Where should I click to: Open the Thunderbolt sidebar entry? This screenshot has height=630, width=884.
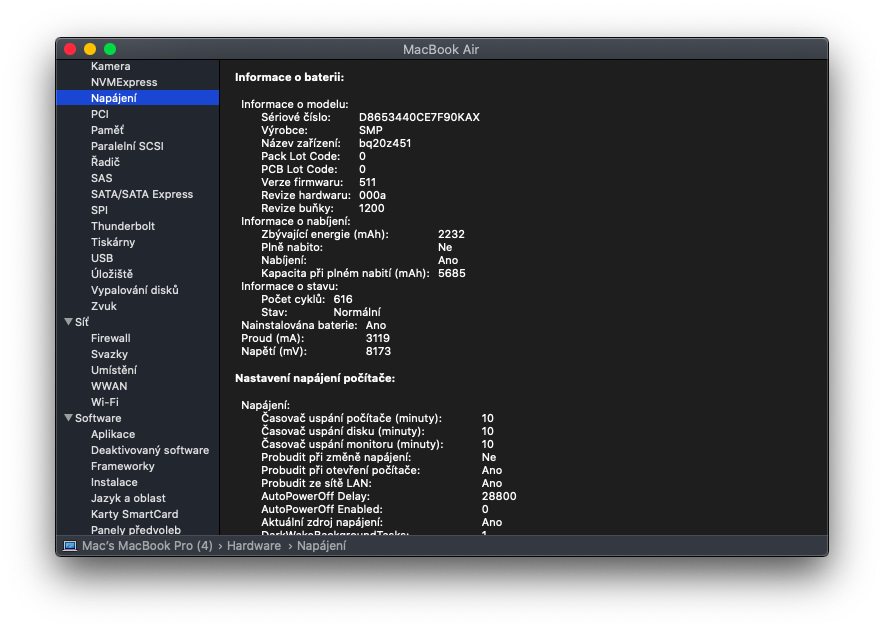coord(122,226)
